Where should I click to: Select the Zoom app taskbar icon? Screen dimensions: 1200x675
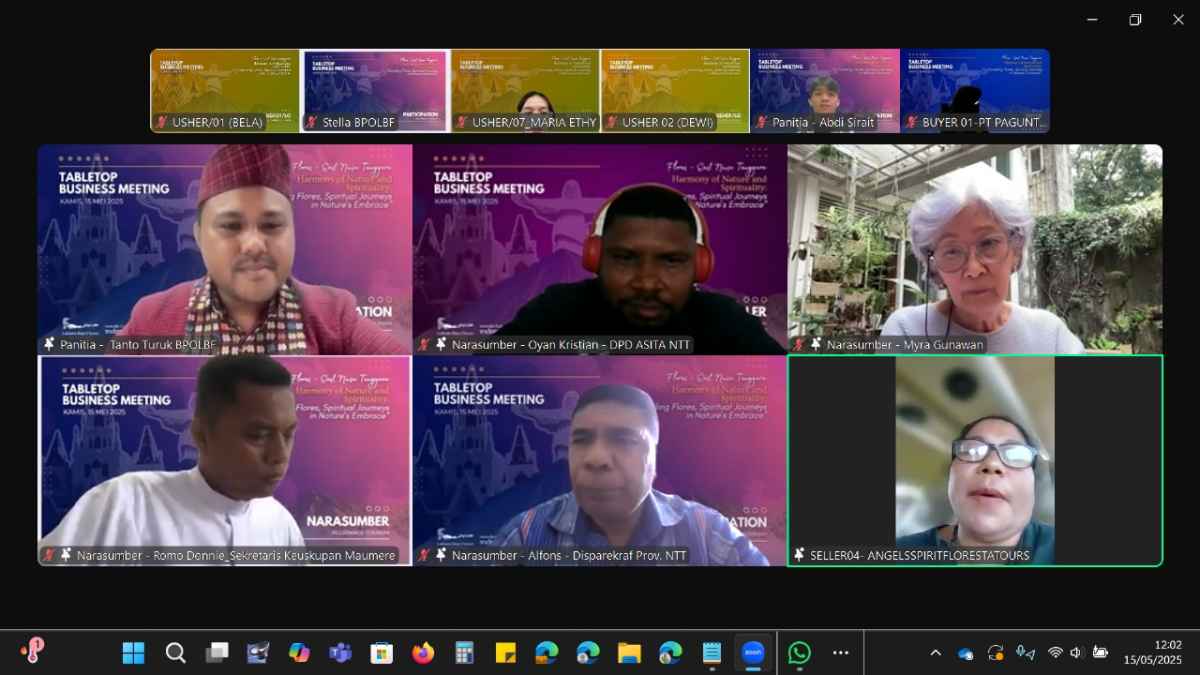click(753, 653)
